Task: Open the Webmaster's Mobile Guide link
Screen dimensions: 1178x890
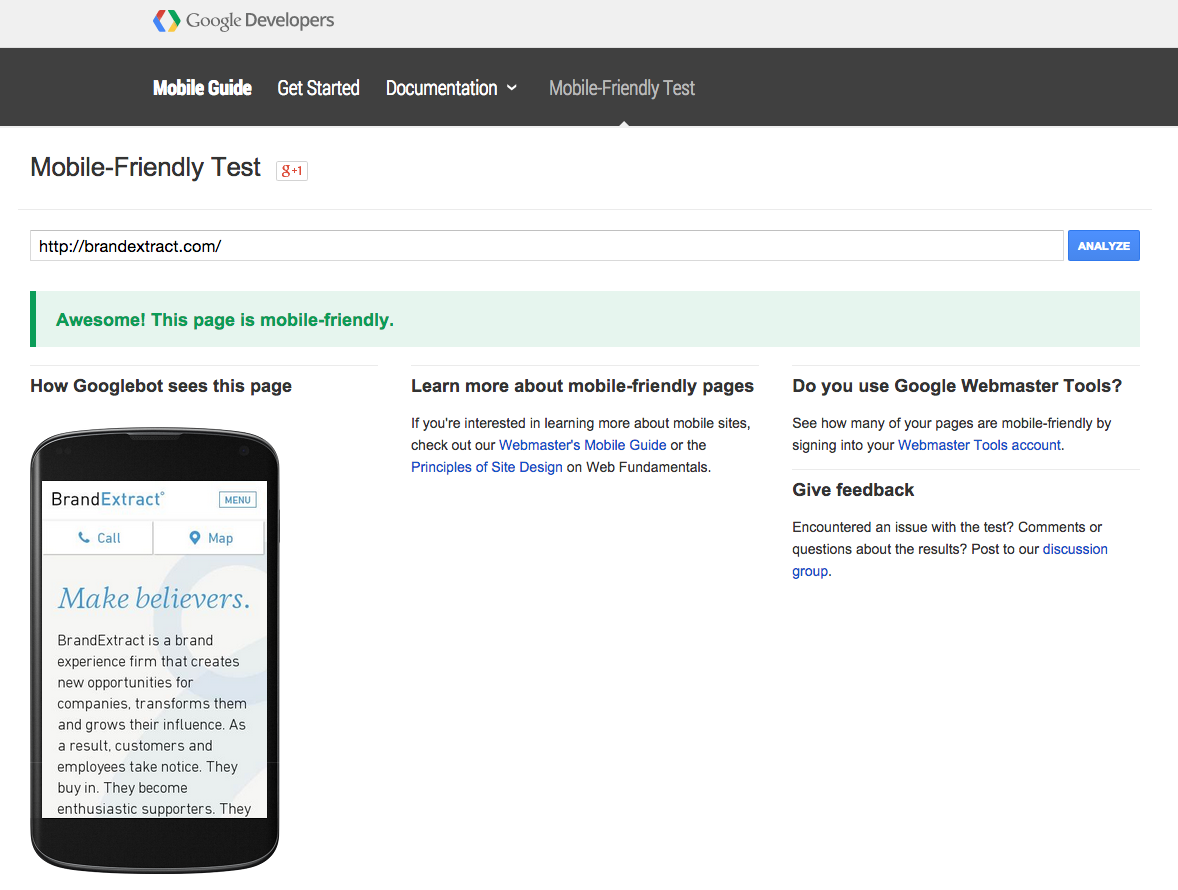Action: (x=583, y=445)
